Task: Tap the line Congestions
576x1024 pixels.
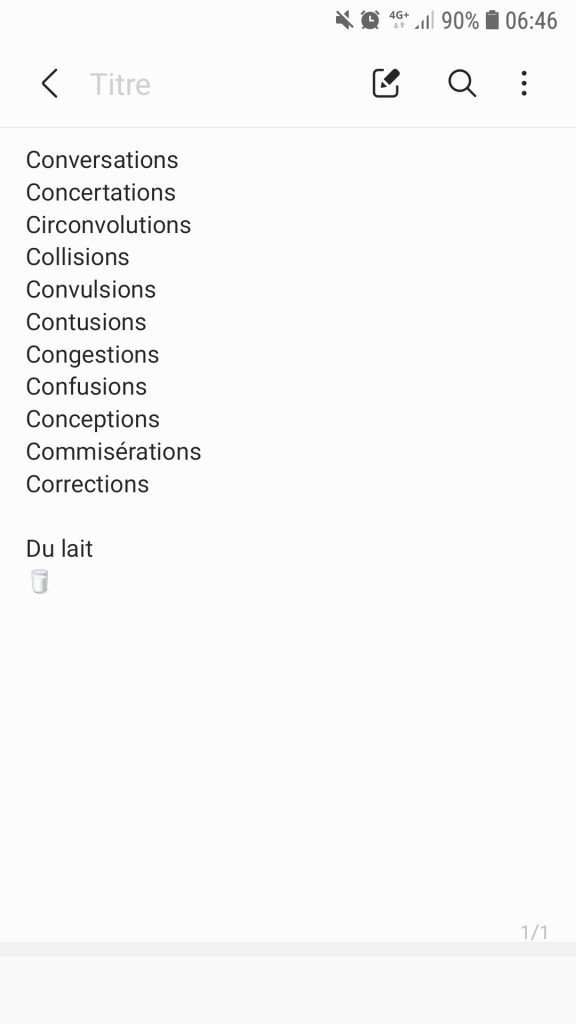Action: click(93, 355)
